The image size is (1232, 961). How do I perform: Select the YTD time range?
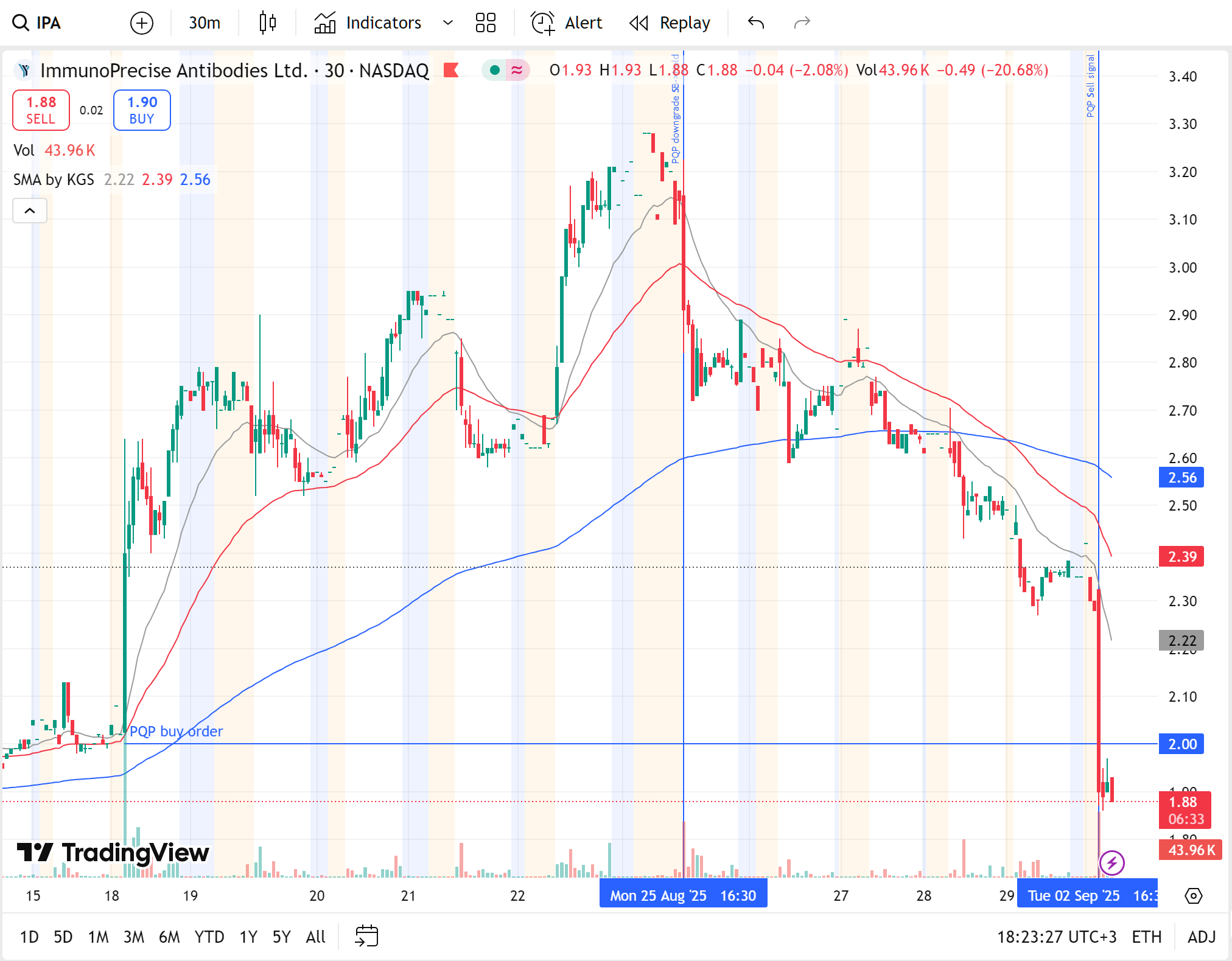[209, 937]
